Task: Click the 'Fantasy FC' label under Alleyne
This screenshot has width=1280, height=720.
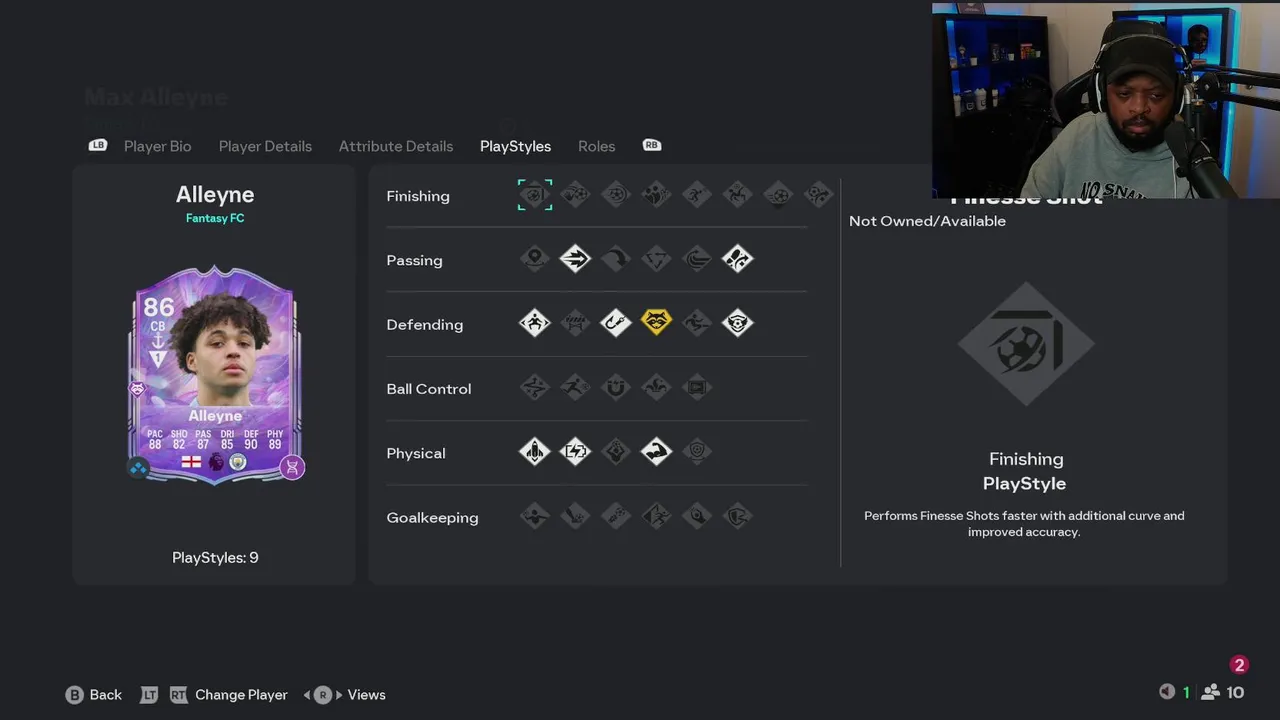Action: pos(215,218)
